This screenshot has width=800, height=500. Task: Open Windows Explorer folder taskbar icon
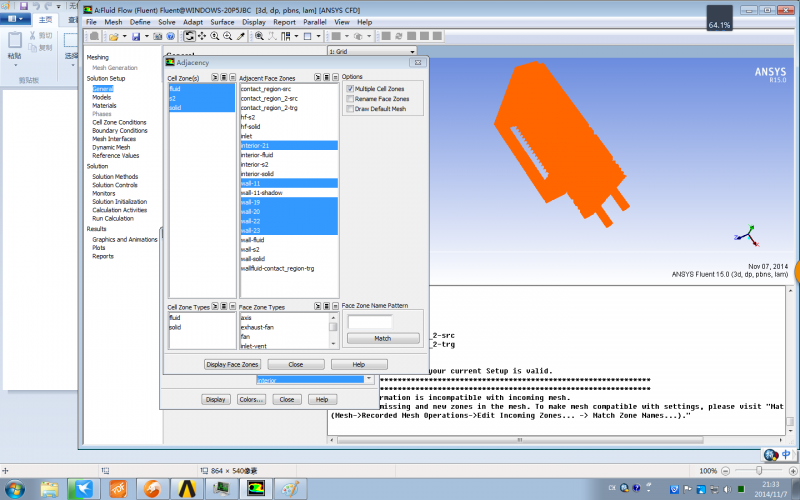point(49,488)
